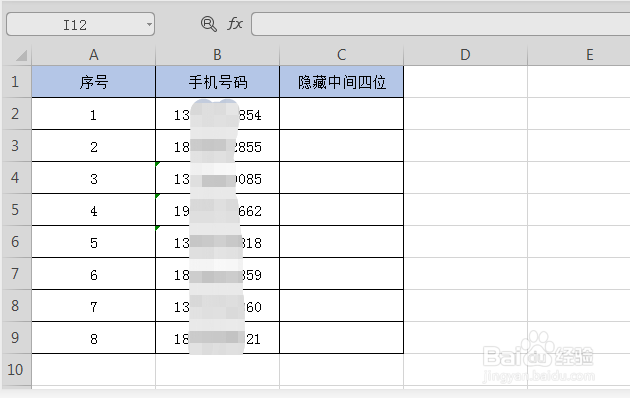The image size is (630, 398).
Task: Select empty cell C2 under 隐藏中间四位
Action: coord(342,114)
